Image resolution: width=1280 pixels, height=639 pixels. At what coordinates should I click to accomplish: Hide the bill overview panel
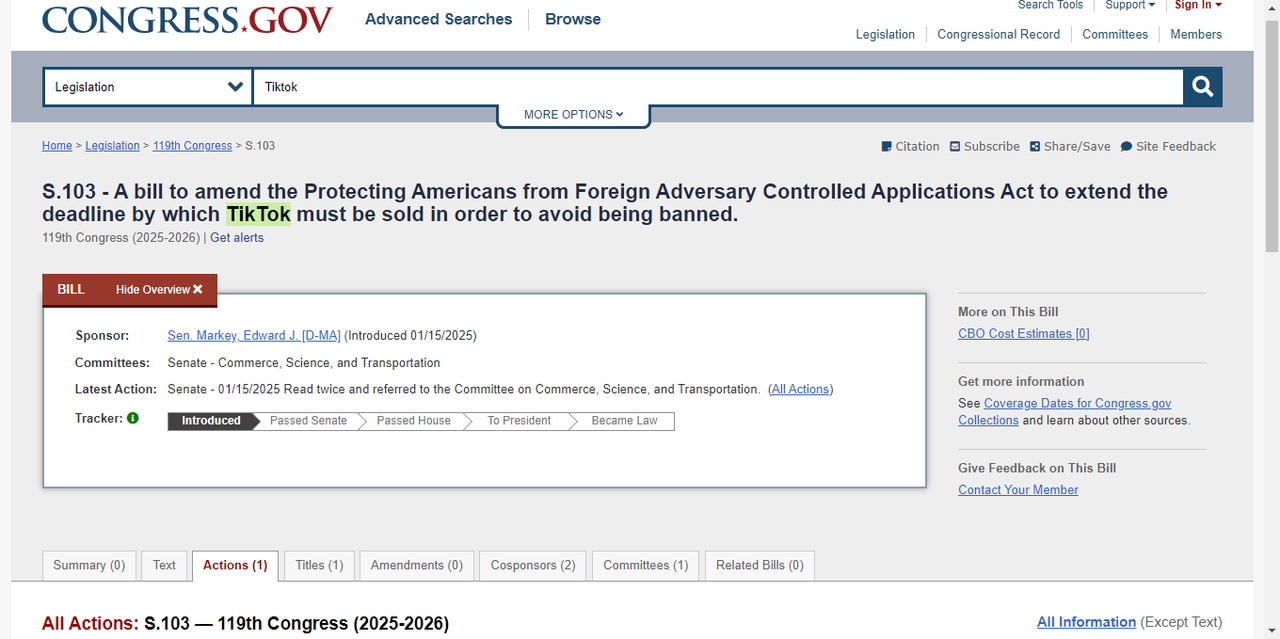159,289
